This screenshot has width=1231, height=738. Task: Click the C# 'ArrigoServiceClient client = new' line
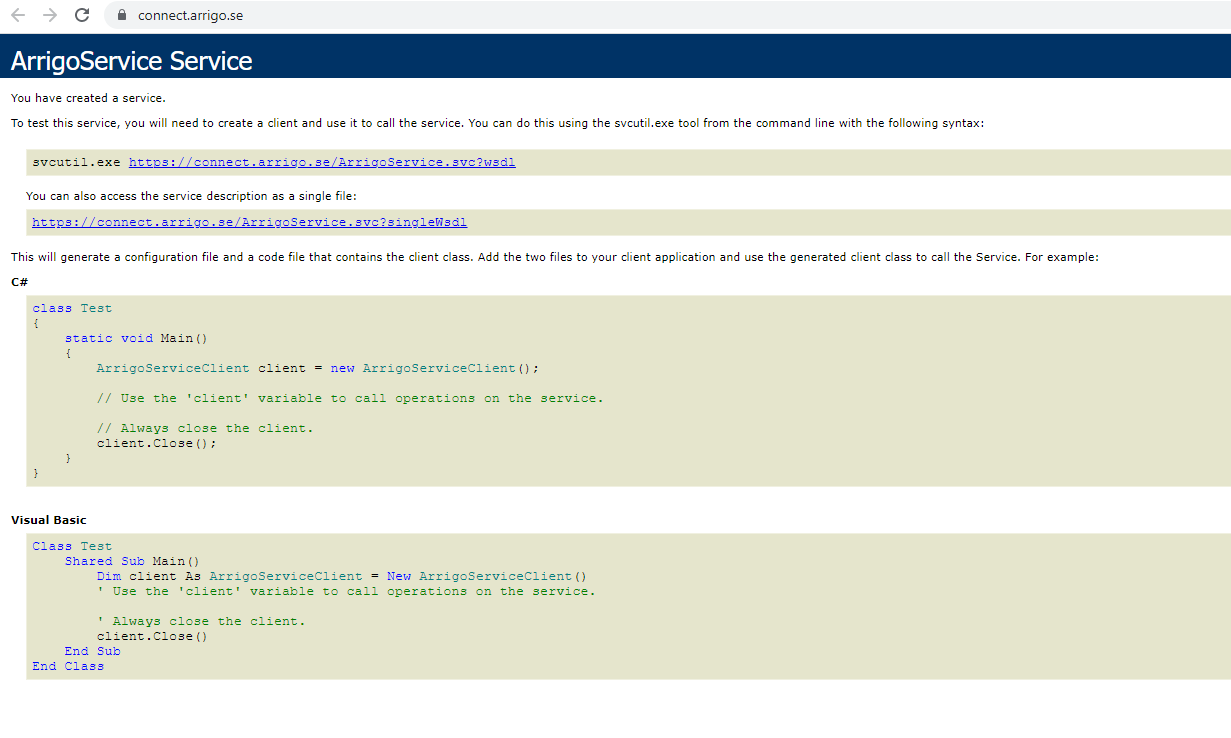coord(318,368)
